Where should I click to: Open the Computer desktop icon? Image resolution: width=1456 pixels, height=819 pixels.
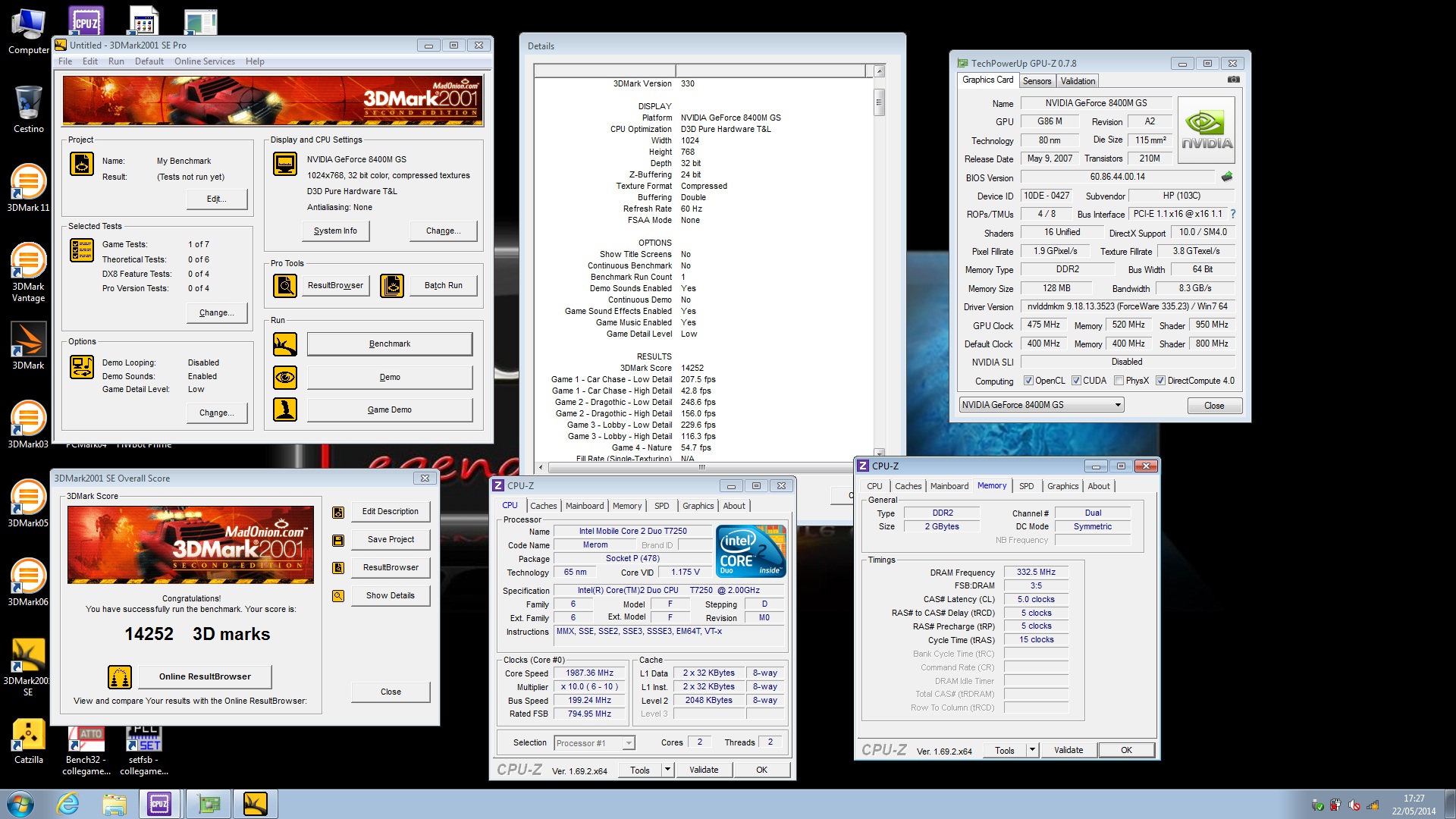tap(28, 32)
